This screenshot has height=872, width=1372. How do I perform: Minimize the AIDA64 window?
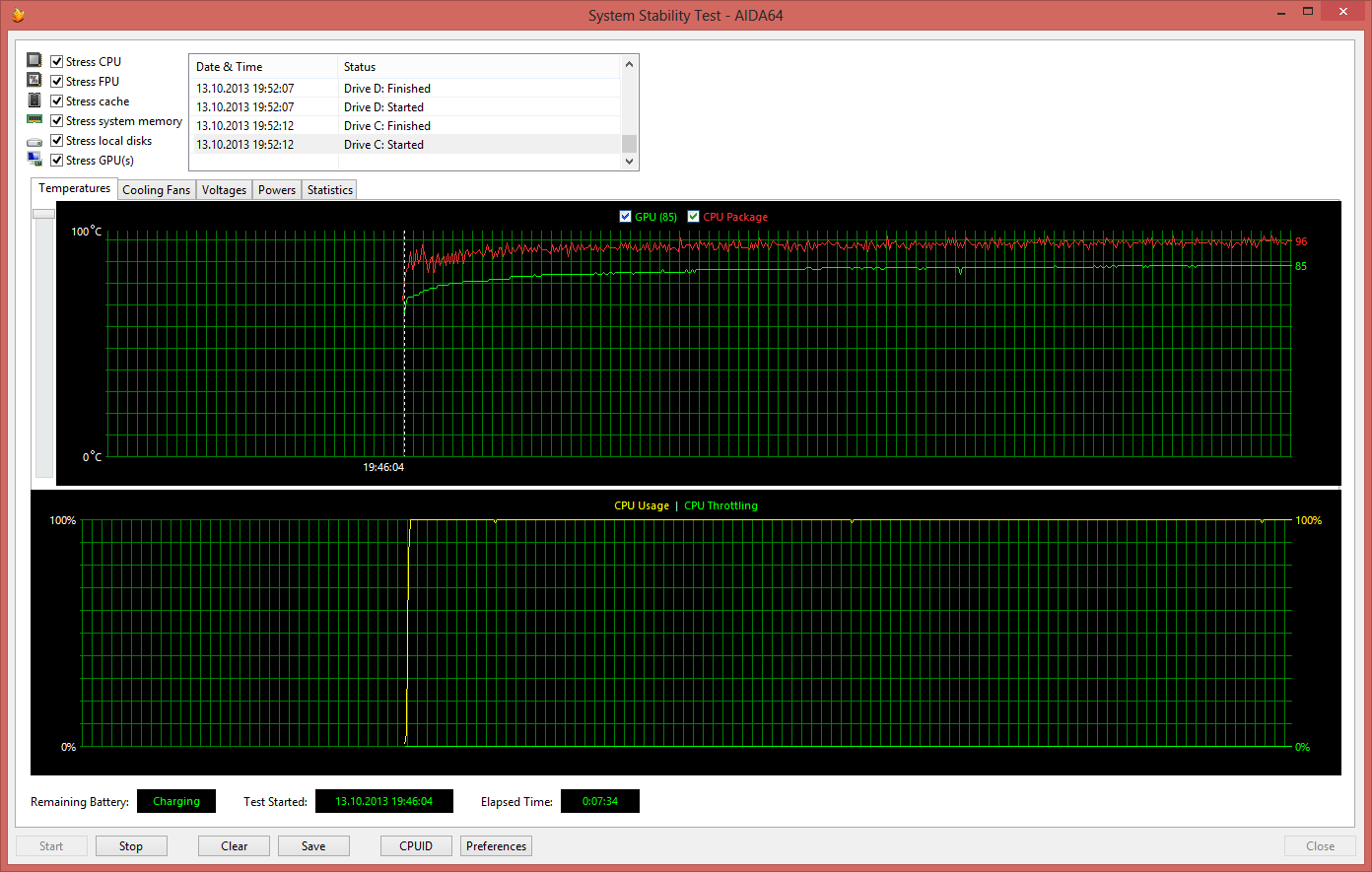1280,13
